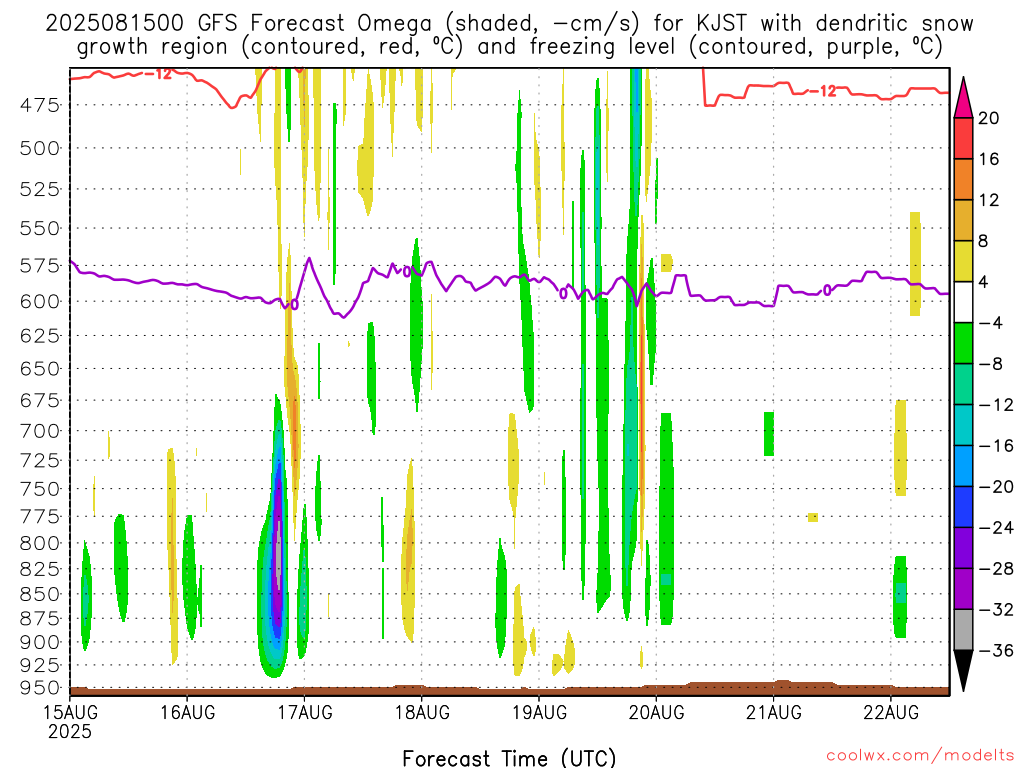
Task: Click the purple 0 freezing label near 19AUG
Action: tap(563, 294)
